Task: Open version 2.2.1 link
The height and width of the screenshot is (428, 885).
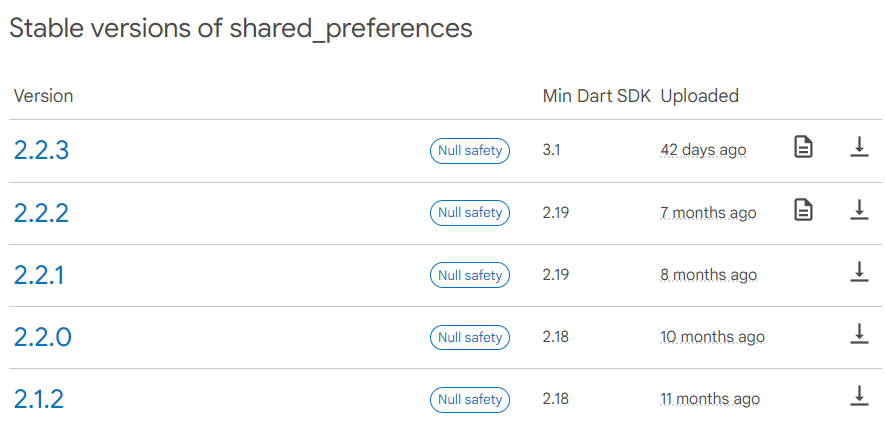Action: [x=39, y=276]
